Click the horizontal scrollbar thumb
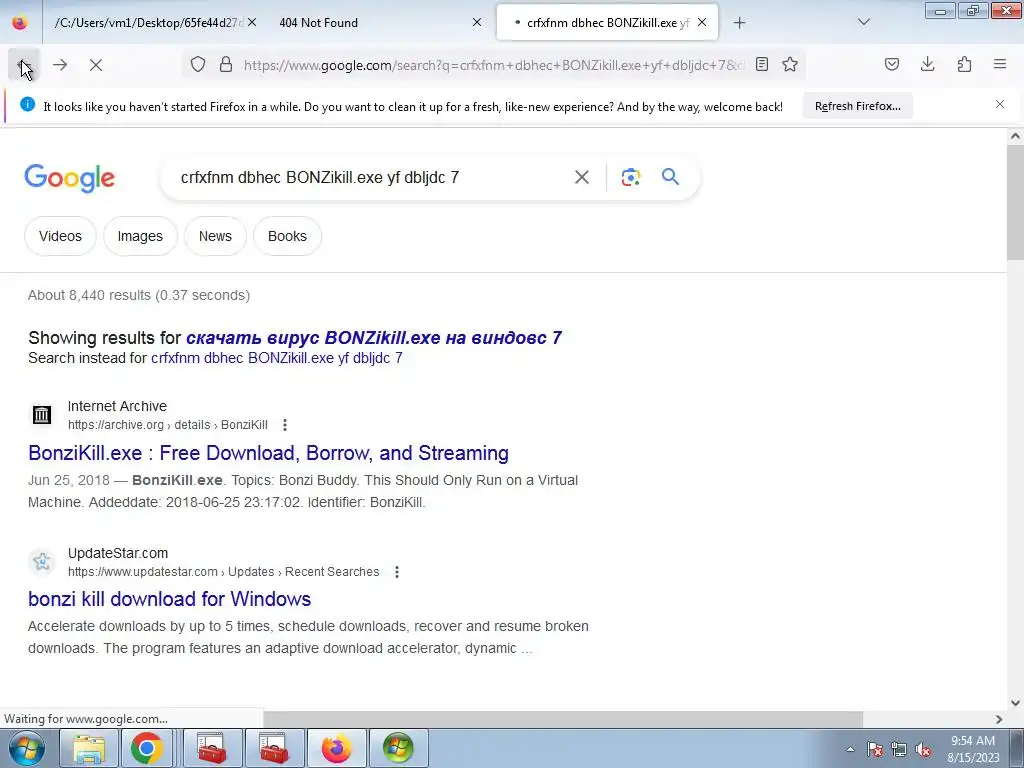The image size is (1024, 768). coord(563,719)
